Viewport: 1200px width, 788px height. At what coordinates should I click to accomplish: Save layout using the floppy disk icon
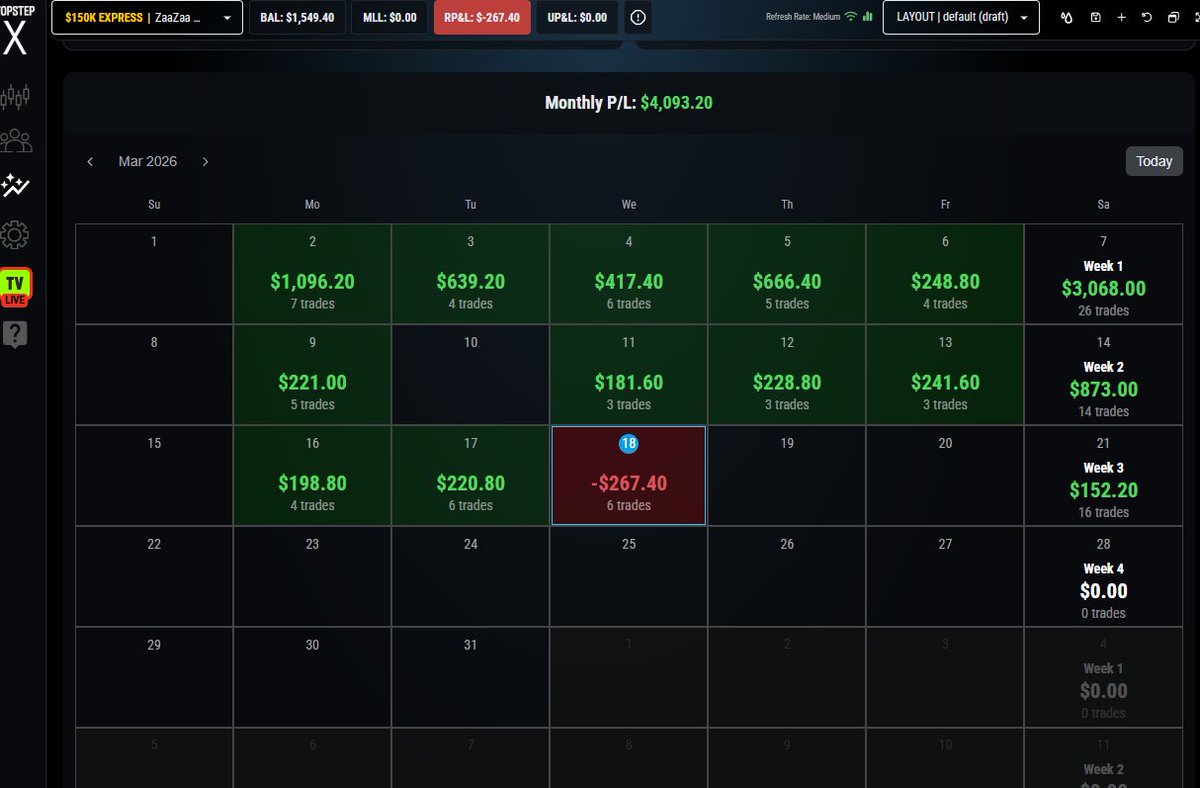point(1095,18)
